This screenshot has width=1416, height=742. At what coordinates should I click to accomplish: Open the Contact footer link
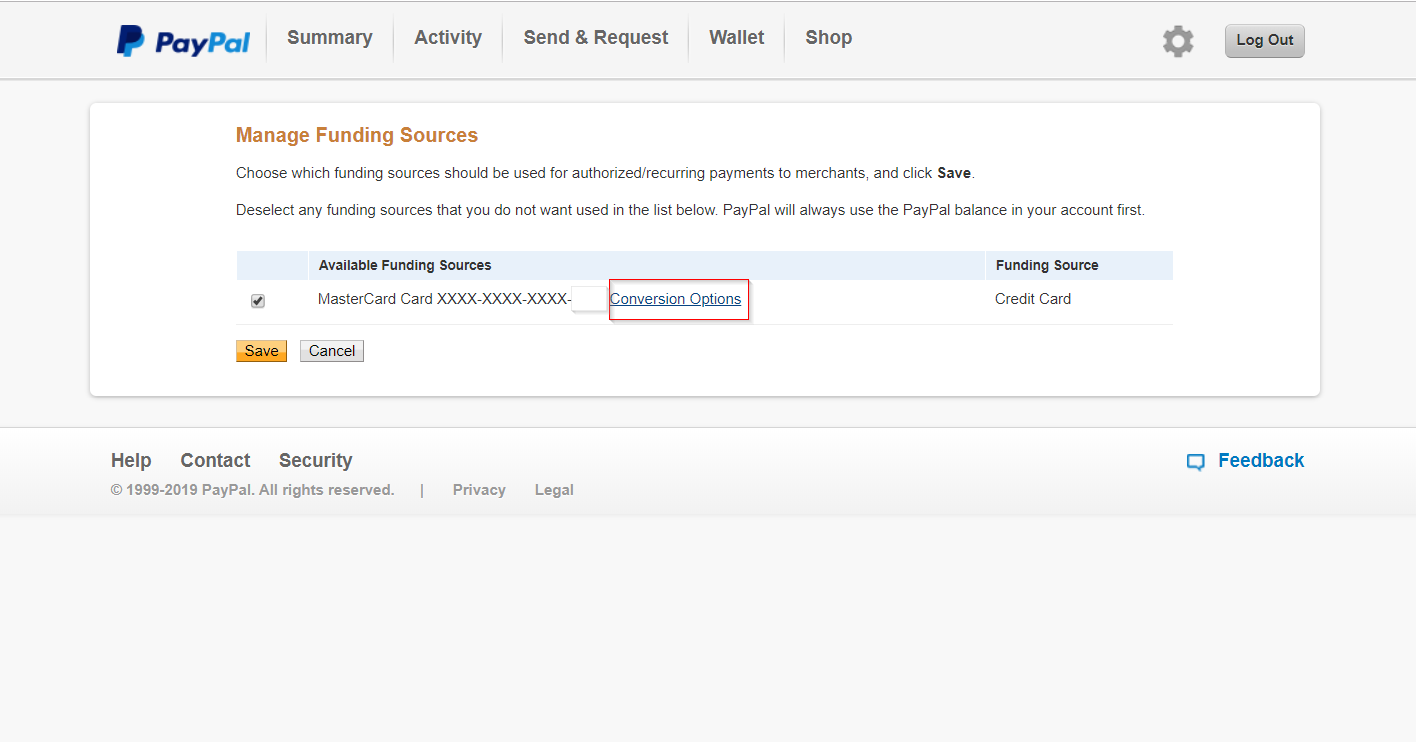coord(215,460)
